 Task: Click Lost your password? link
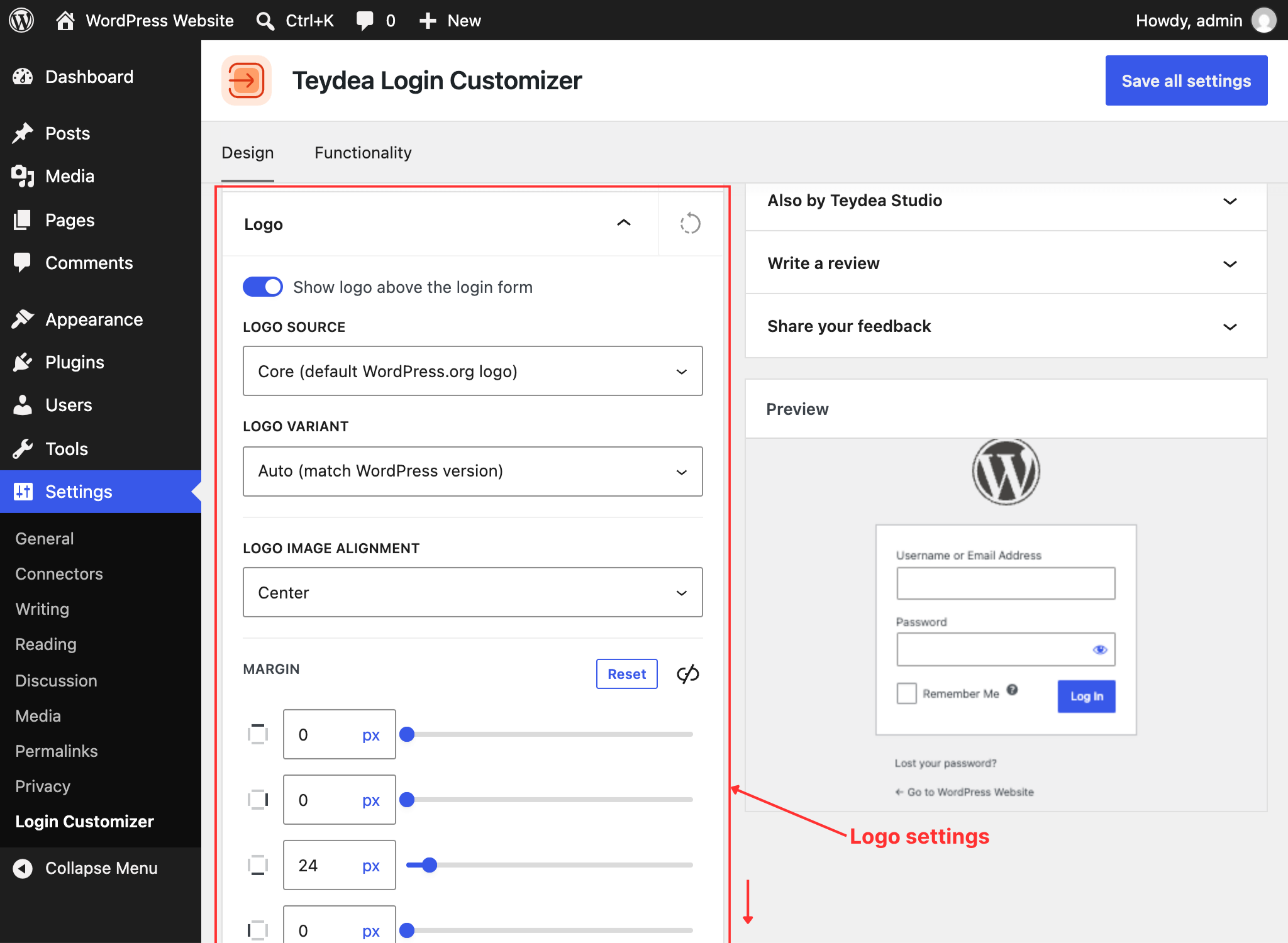pyautogui.click(x=946, y=763)
